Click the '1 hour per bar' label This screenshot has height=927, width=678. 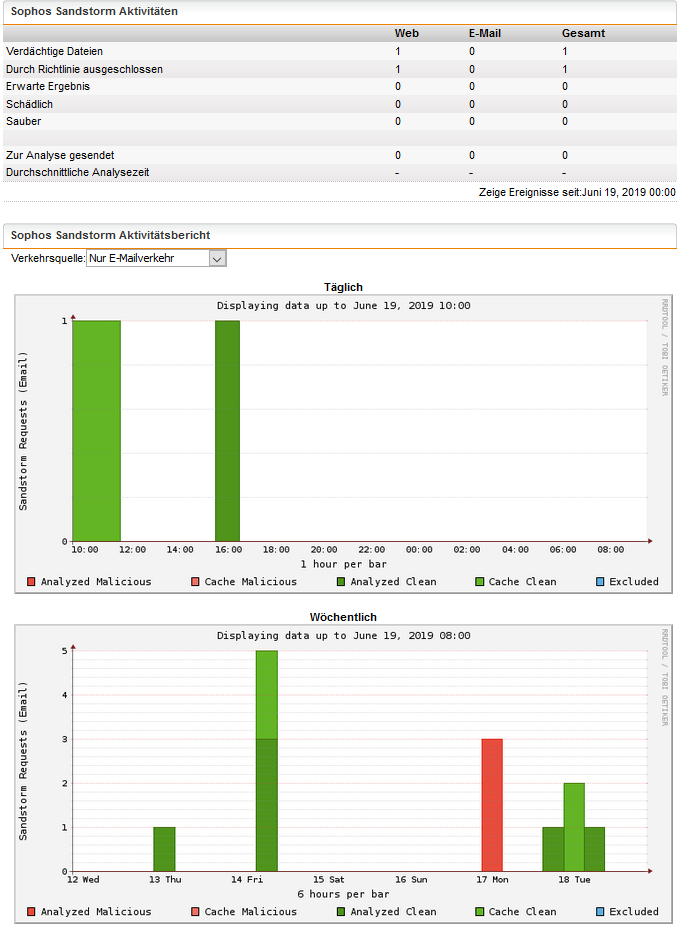click(343, 564)
